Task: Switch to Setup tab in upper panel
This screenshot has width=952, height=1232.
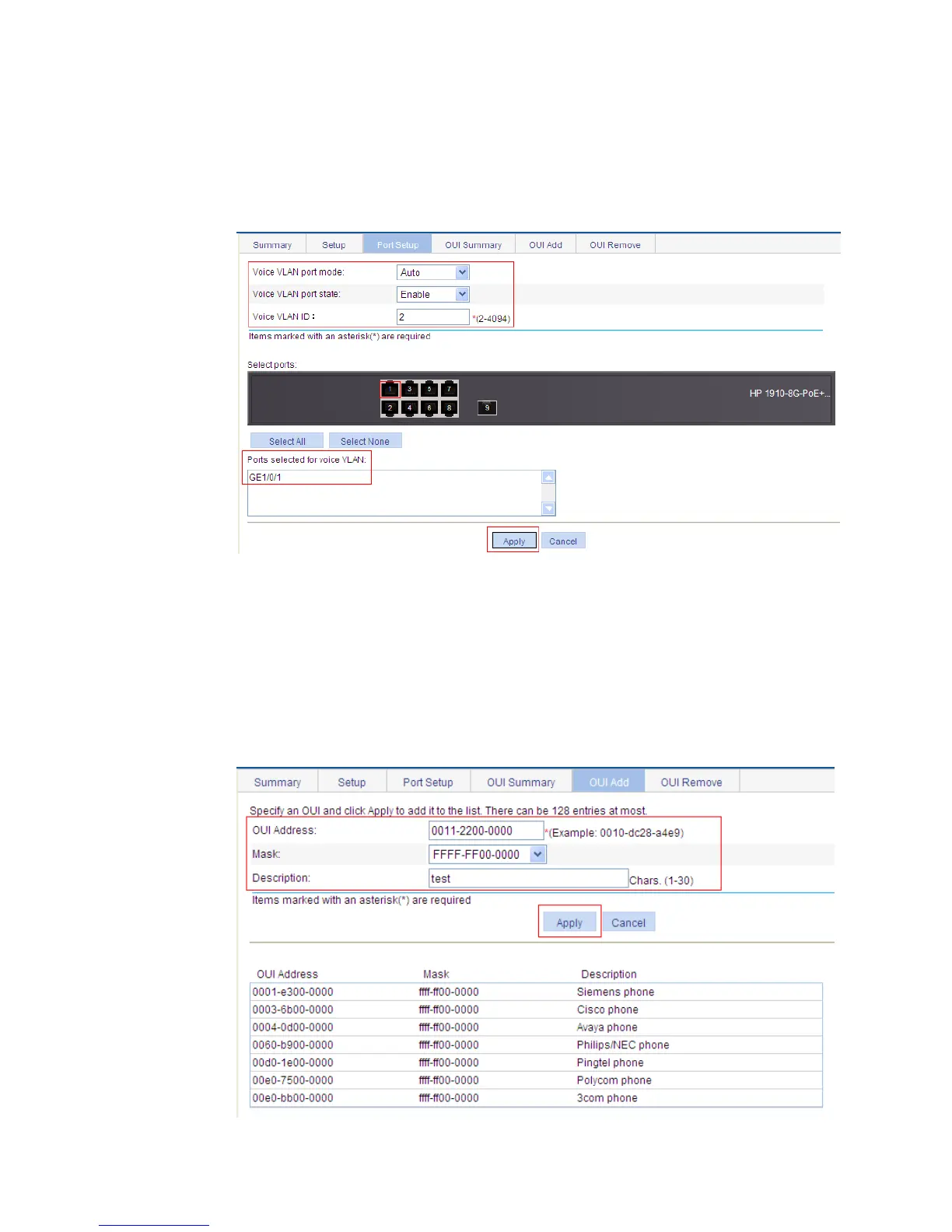Action: tap(334, 244)
